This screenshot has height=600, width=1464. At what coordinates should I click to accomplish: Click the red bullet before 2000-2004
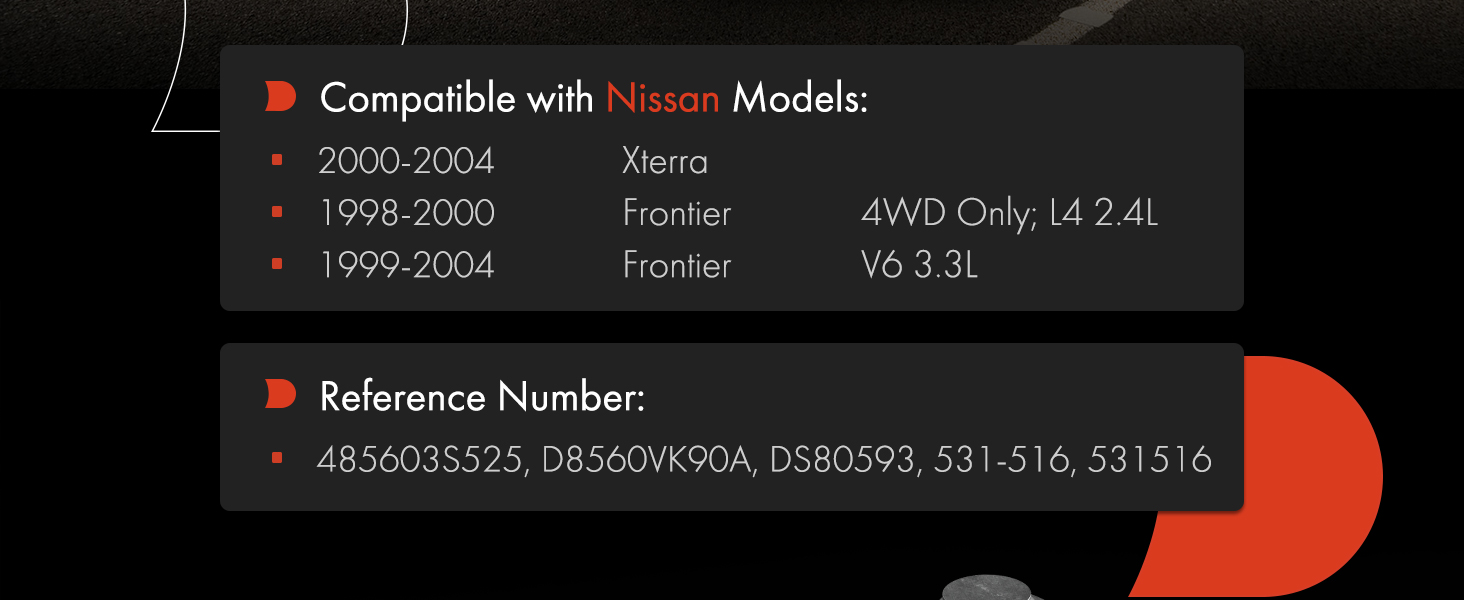[277, 160]
